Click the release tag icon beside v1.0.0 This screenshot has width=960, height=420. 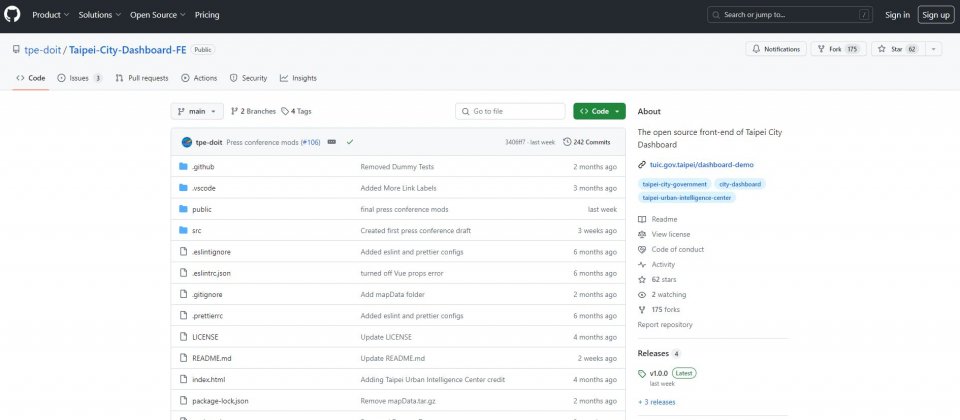click(642, 373)
